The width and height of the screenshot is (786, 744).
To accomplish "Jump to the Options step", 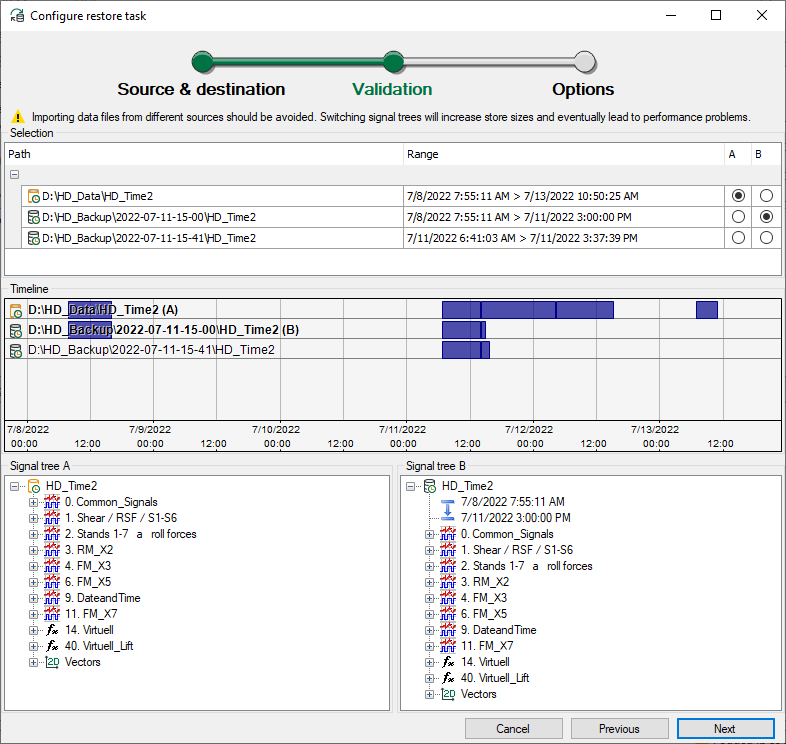I will point(585,63).
